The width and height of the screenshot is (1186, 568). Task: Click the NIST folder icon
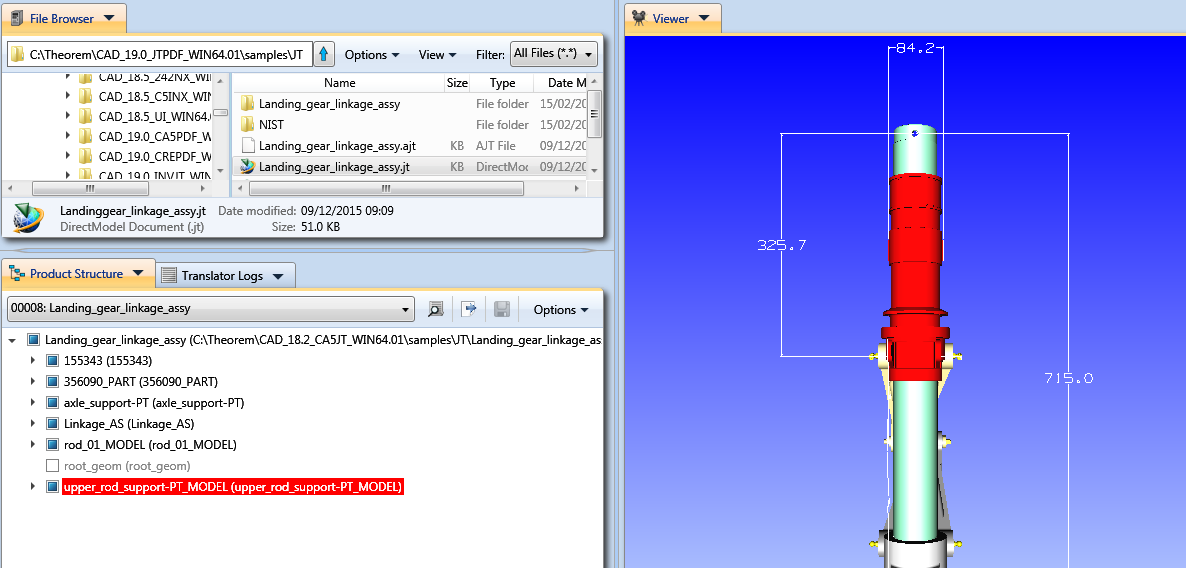click(x=247, y=124)
